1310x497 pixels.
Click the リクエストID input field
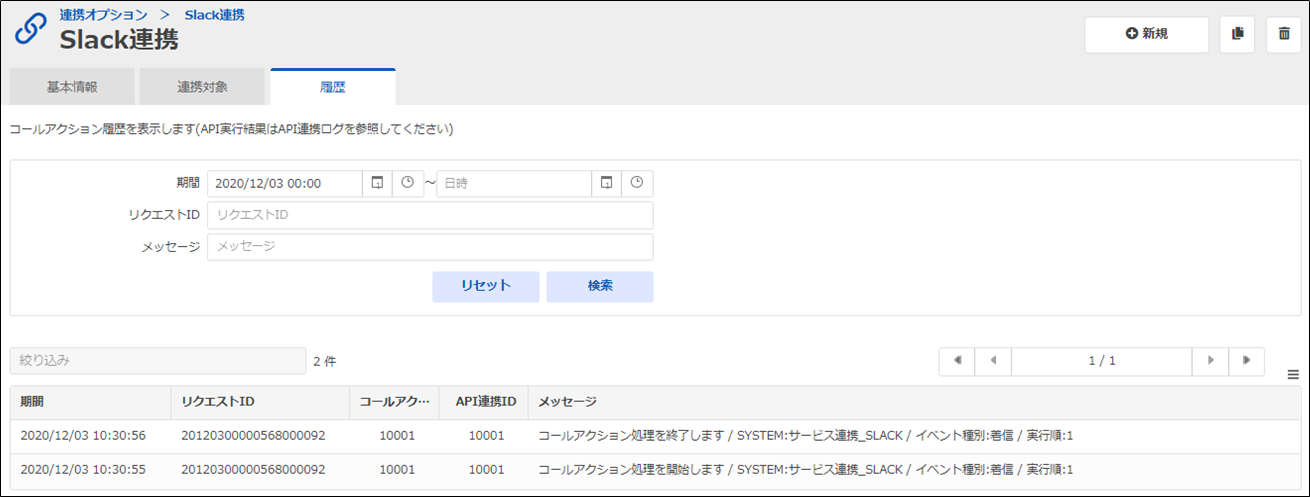pyautogui.click(x=430, y=215)
